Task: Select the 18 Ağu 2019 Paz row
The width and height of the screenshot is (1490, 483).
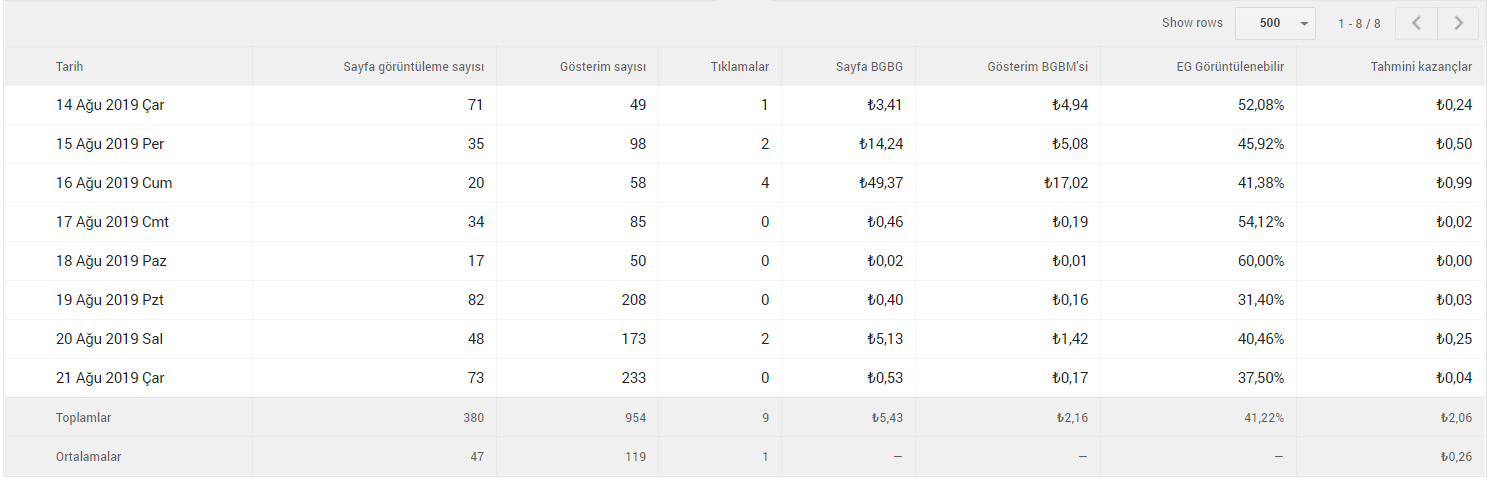Action: 745,261
